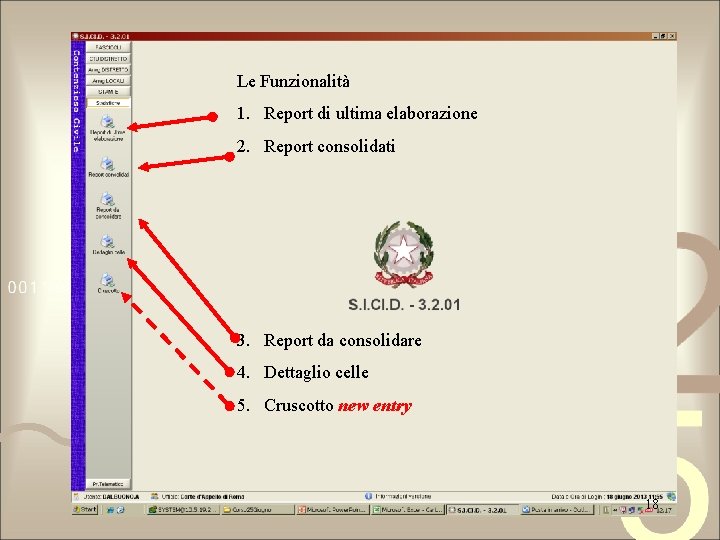This screenshot has width=720, height=540.
Task: Select the second sidebar tab below FASCICOLI
Action: [x=108, y=59]
